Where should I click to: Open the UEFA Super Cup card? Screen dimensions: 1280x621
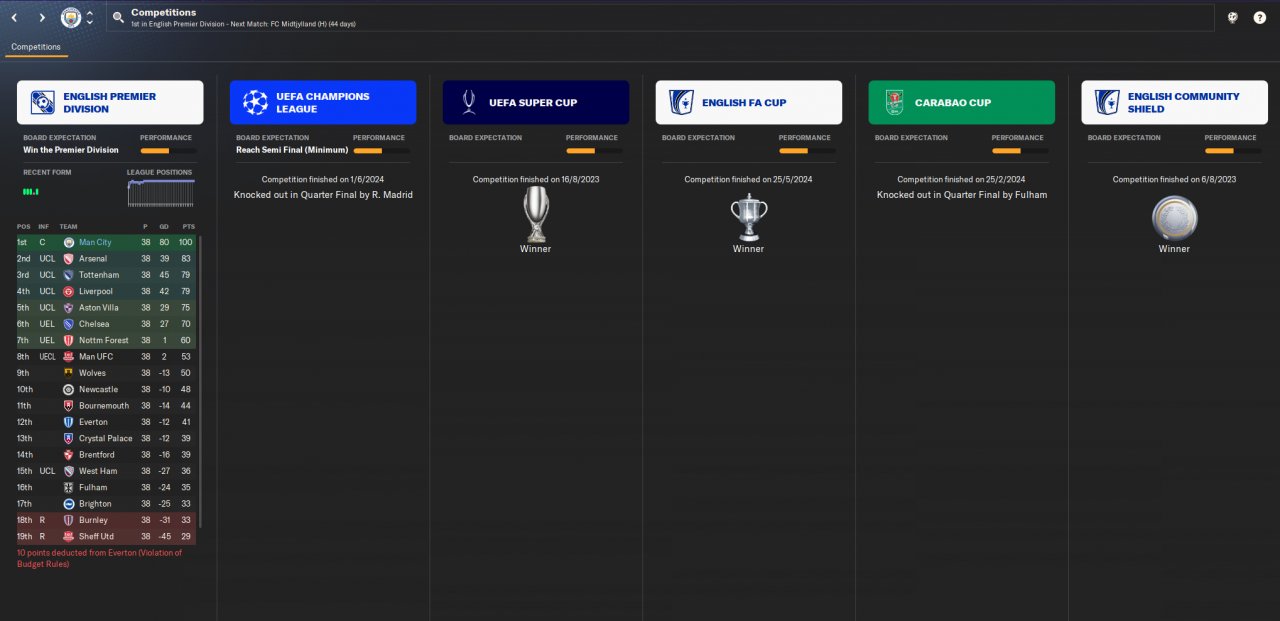pos(536,102)
